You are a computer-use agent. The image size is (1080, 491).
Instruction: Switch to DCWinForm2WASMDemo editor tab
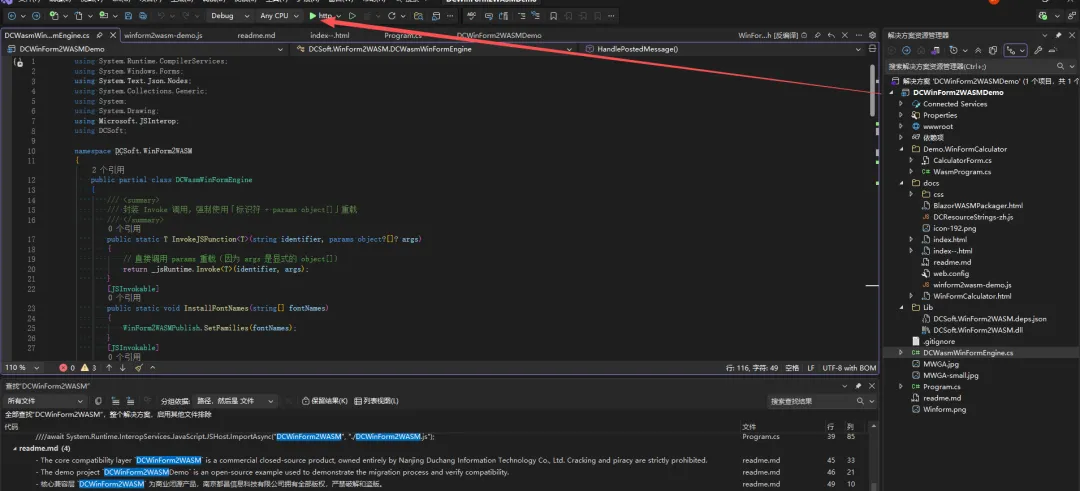499,35
